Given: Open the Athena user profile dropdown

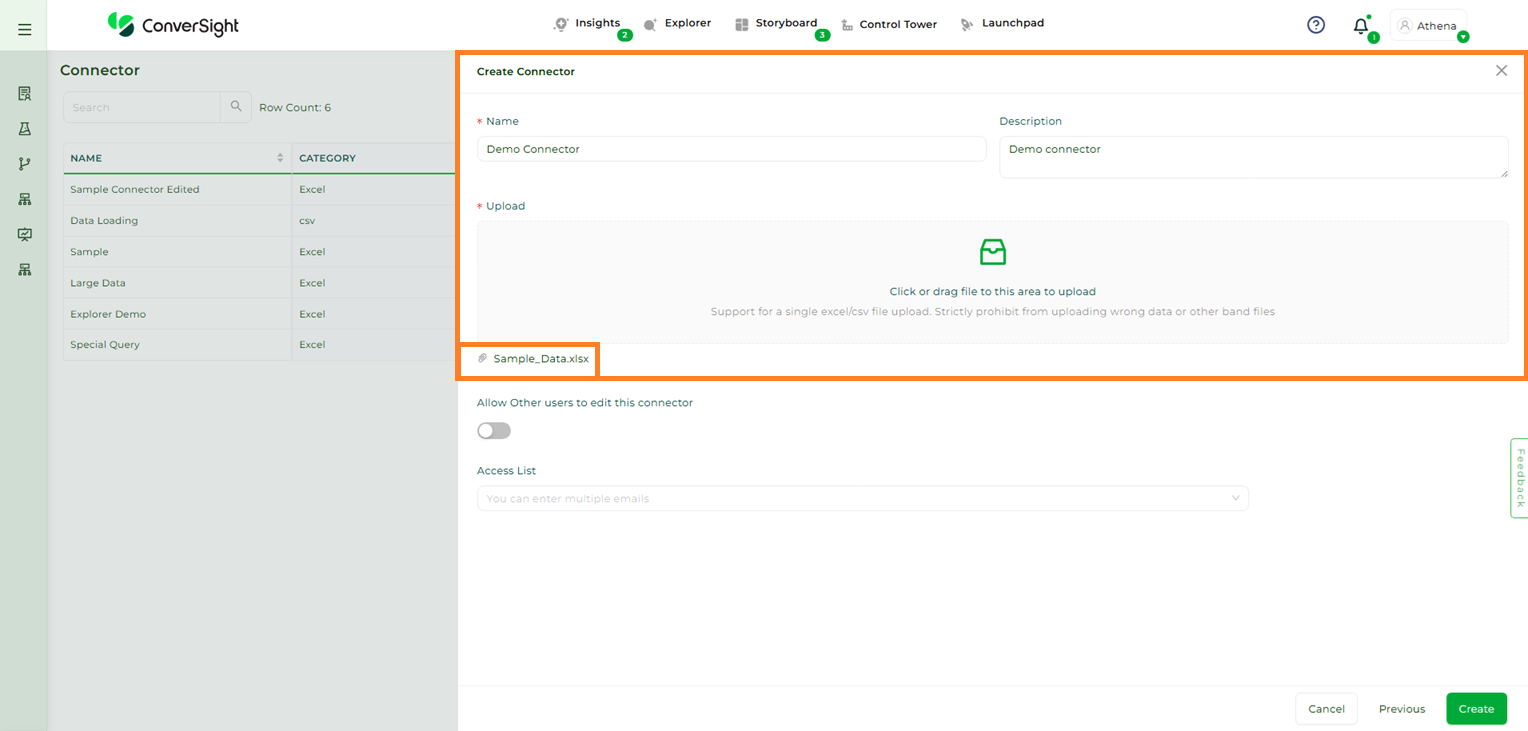Looking at the screenshot, I should click(x=1429, y=26).
